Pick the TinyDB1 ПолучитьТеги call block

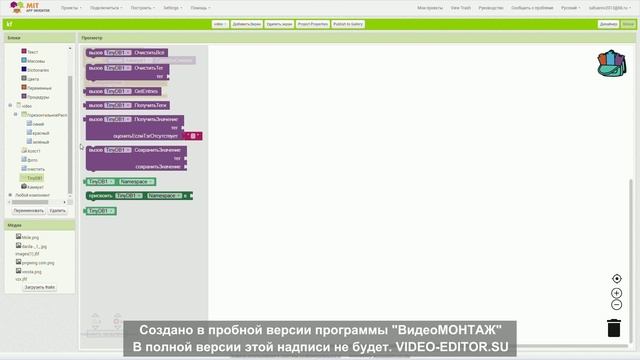tap(127, 105)
